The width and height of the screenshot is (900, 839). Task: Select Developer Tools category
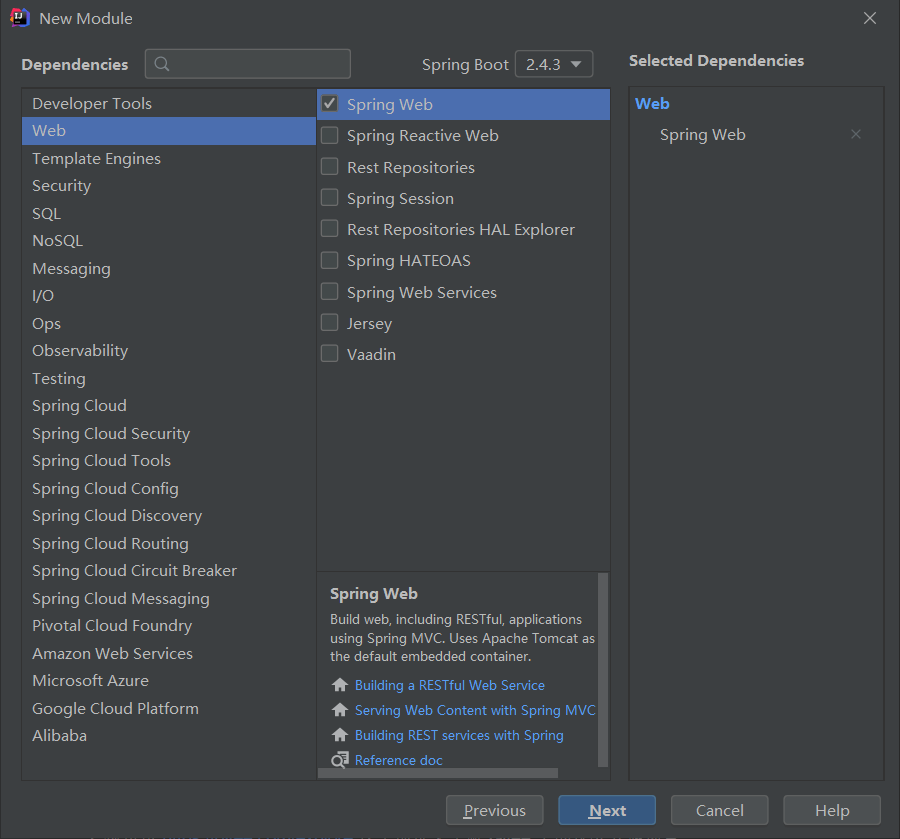(169, 103)
